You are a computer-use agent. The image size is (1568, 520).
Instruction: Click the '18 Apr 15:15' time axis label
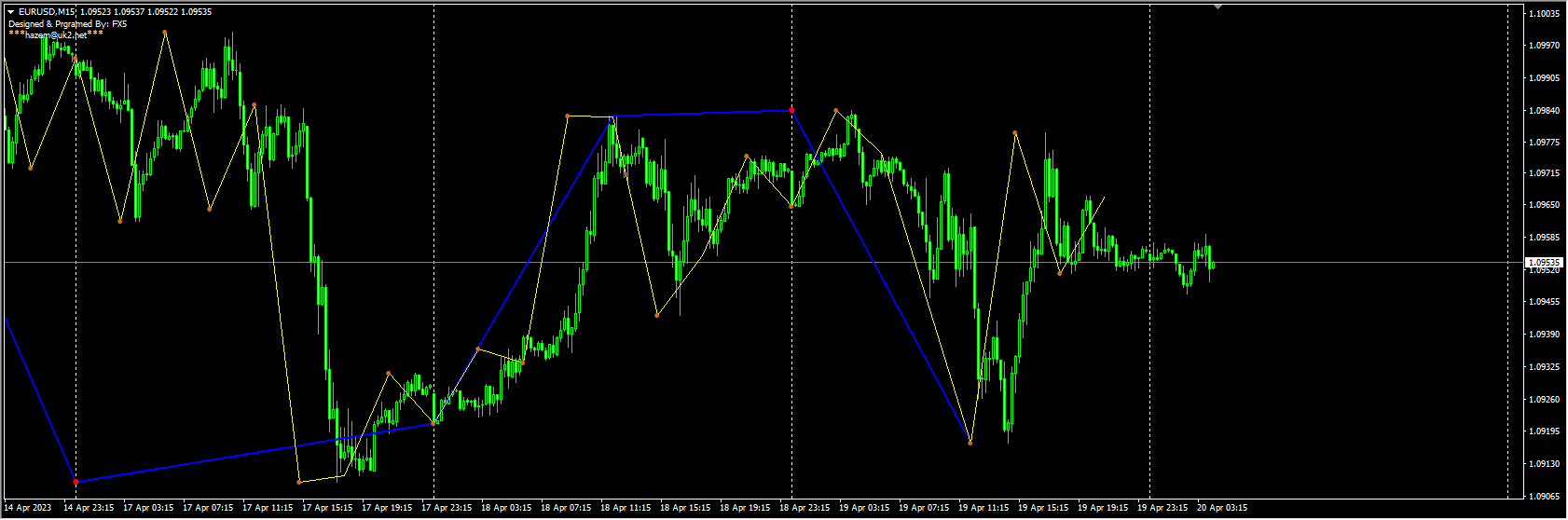tap(685, 509)
